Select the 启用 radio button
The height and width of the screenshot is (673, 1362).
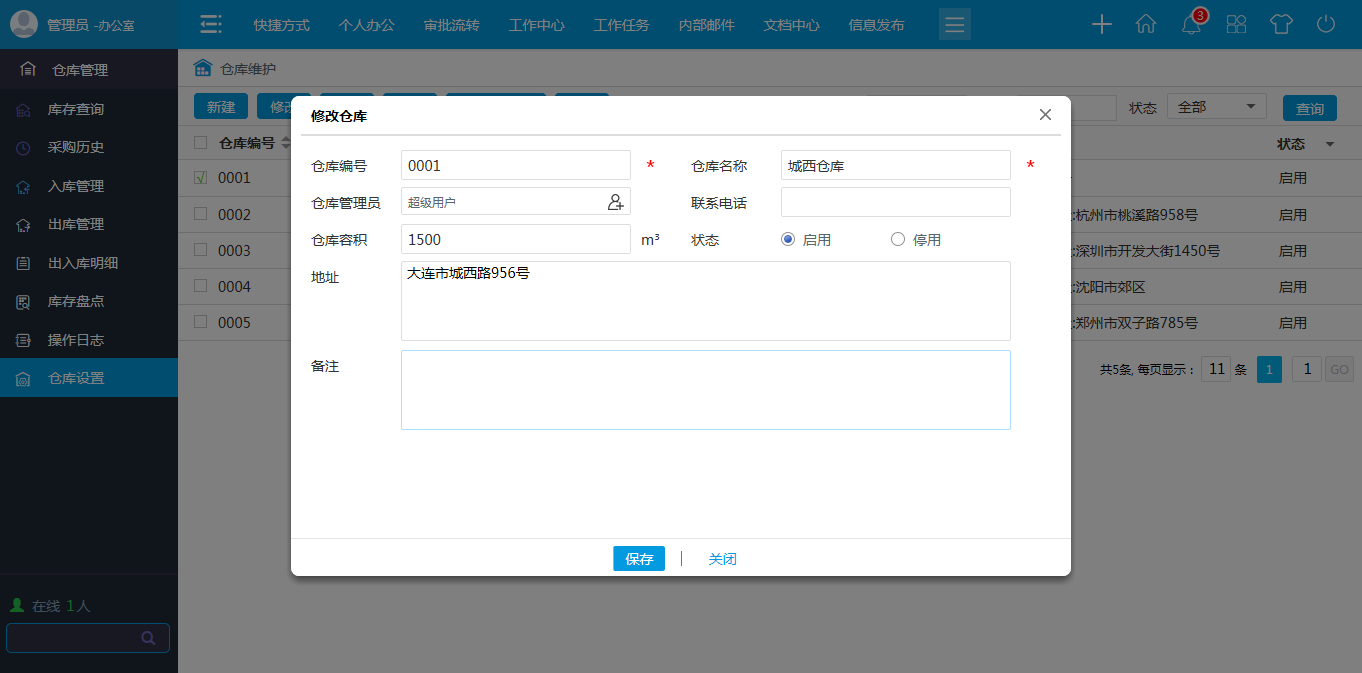tap(788, 239)
